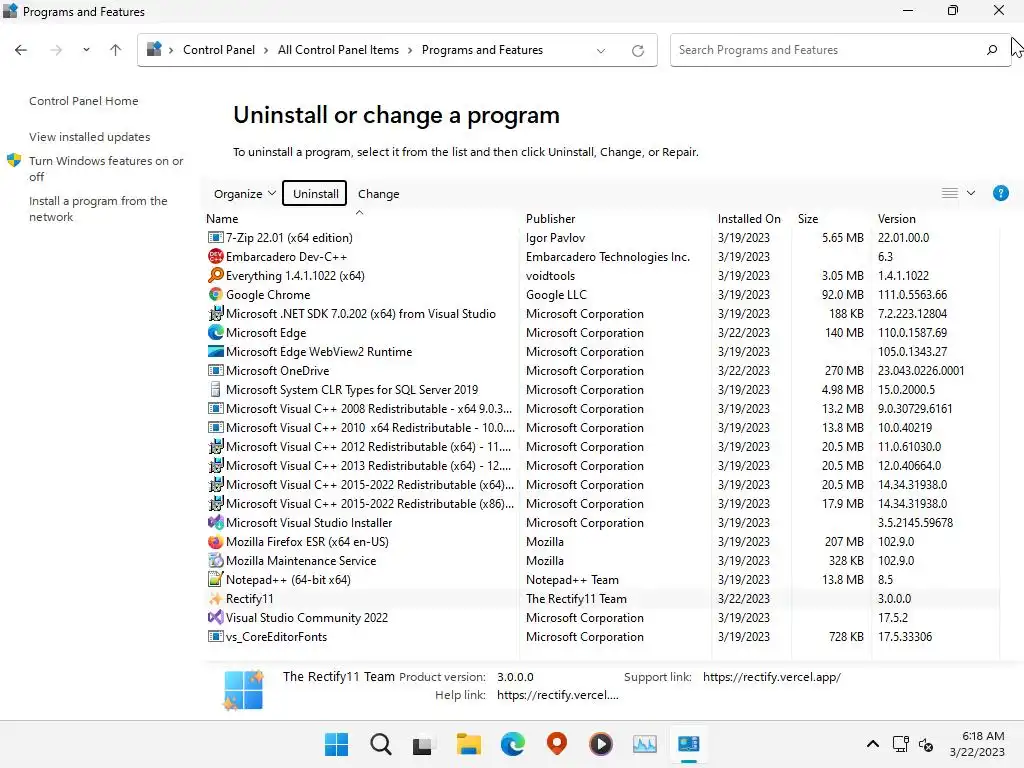Click the Edge WebView2 Runtime icon
The width and height of the screenshot is (1024, 768).
click(x=215, y=351)
